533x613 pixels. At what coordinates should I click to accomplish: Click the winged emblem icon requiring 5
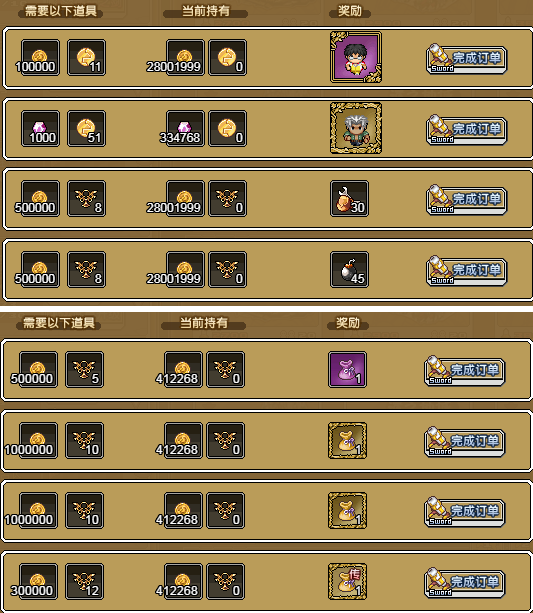point(84,369)
